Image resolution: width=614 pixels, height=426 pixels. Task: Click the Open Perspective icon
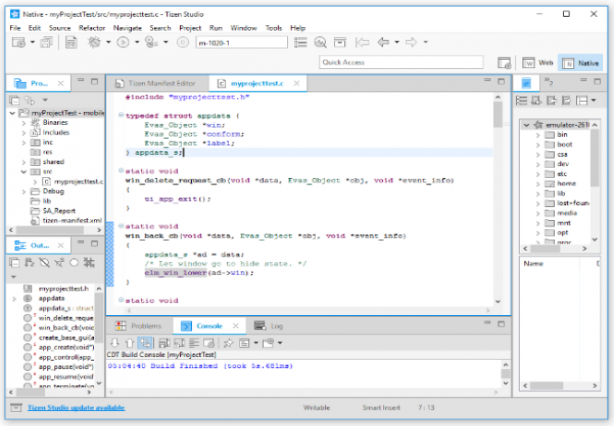pyautogui.click(x=505, y=62)
